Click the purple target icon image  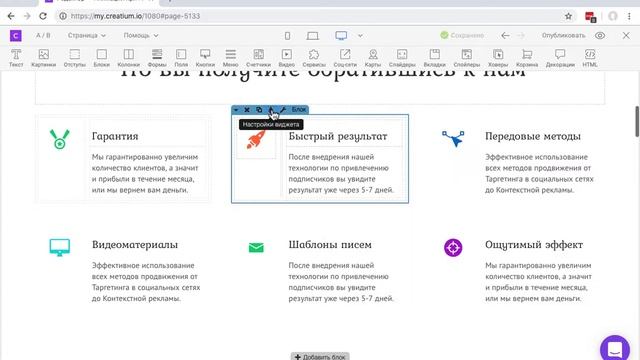[453, 247]
